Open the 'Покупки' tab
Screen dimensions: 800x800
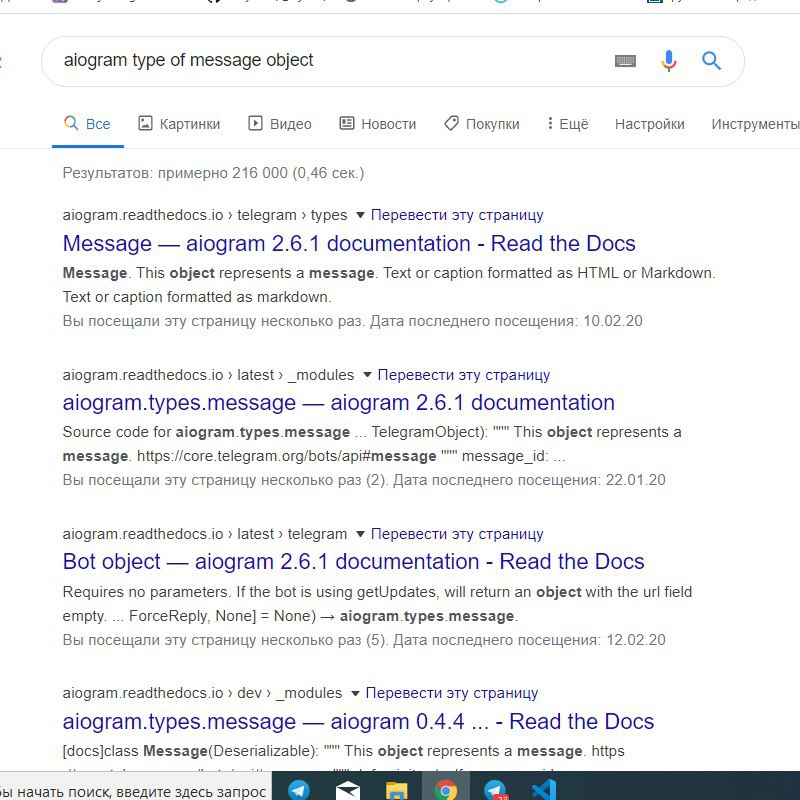pos(482,124)
